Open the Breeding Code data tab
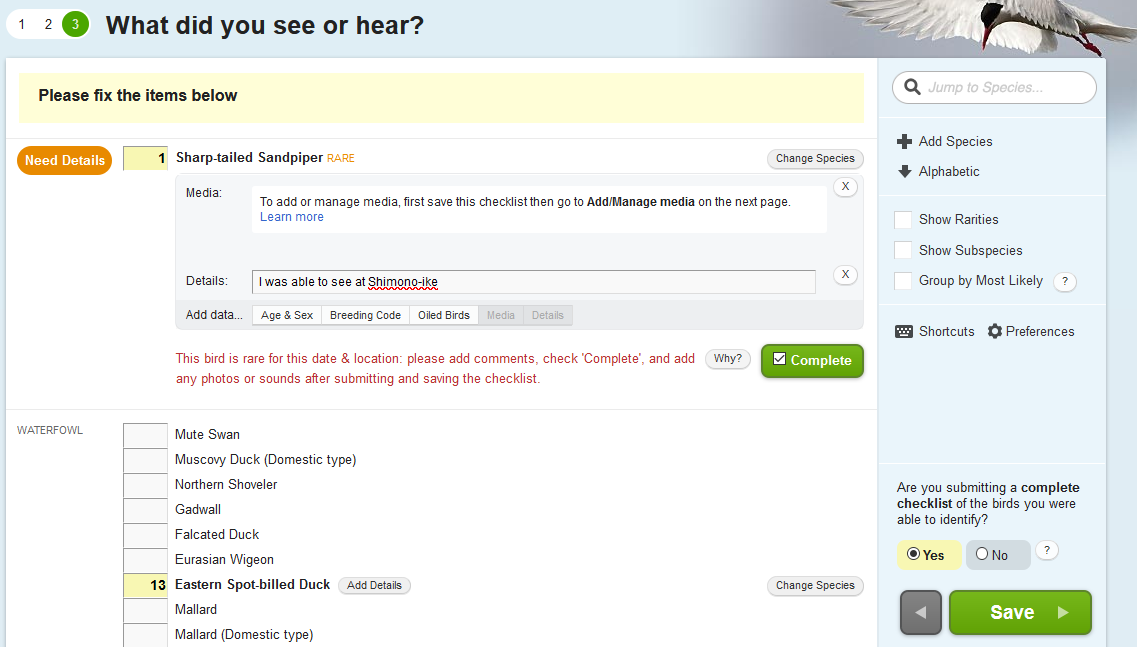 click(x=365, y=316)
